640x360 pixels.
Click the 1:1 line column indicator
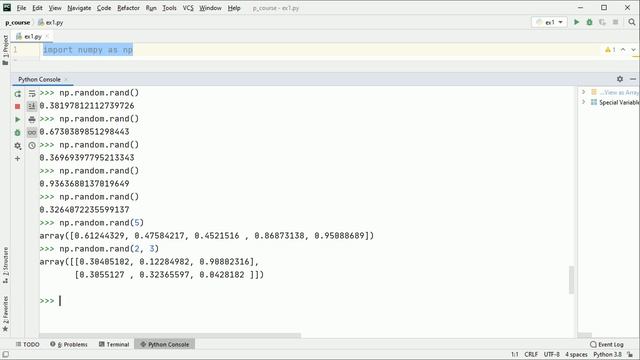(x=515, y=355)
